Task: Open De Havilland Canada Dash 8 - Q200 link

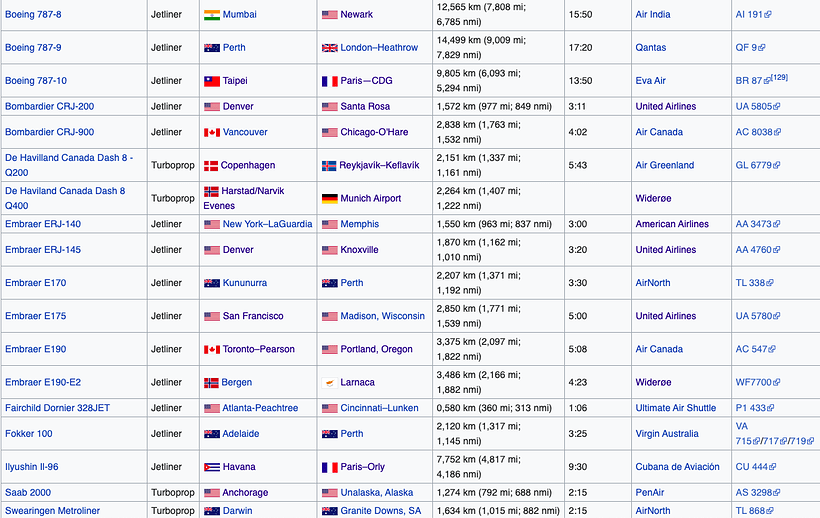Action: pos(69,165)
